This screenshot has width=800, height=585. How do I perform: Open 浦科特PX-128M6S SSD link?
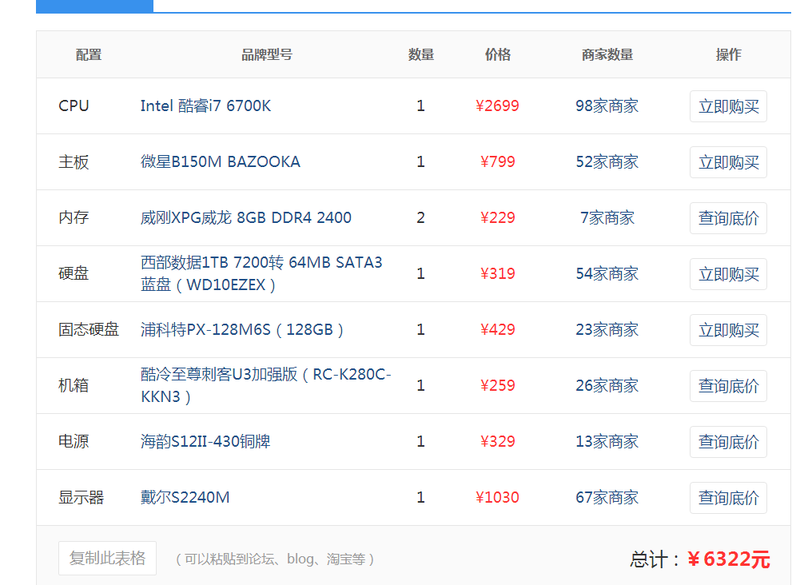click(242, 329)
